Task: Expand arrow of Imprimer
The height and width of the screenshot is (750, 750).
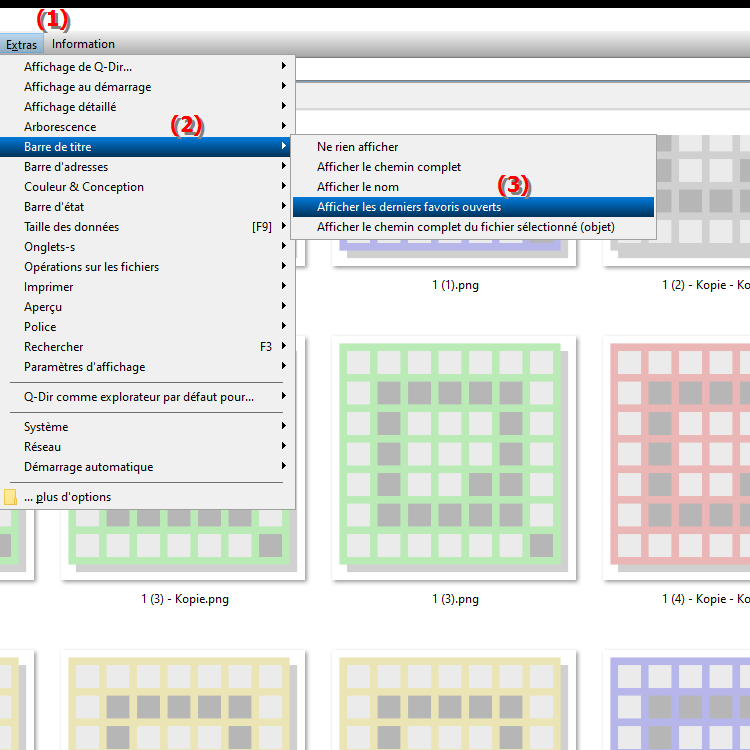Action: point(284,286)
